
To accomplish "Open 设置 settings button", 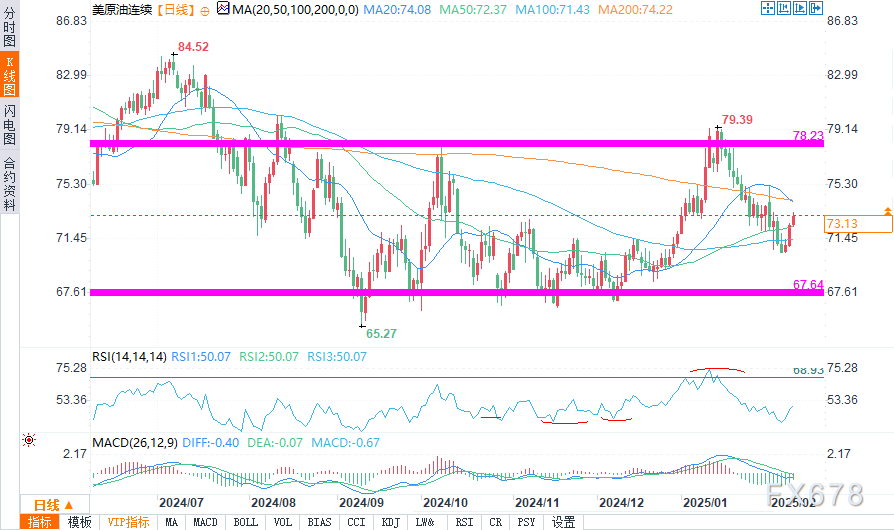I will (564, 522).
